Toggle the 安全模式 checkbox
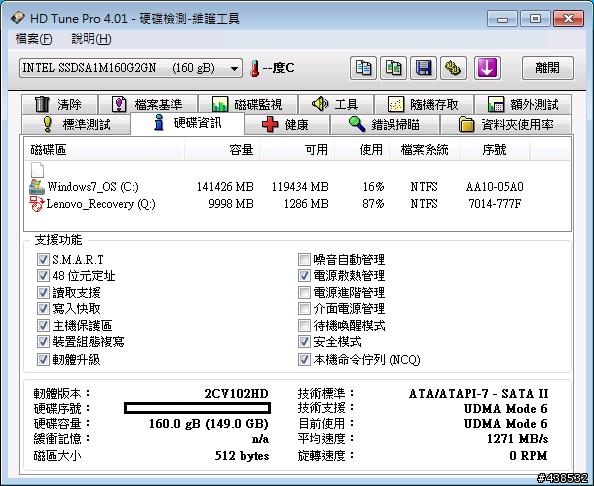 pyautogui.click(x=304, y=341)
